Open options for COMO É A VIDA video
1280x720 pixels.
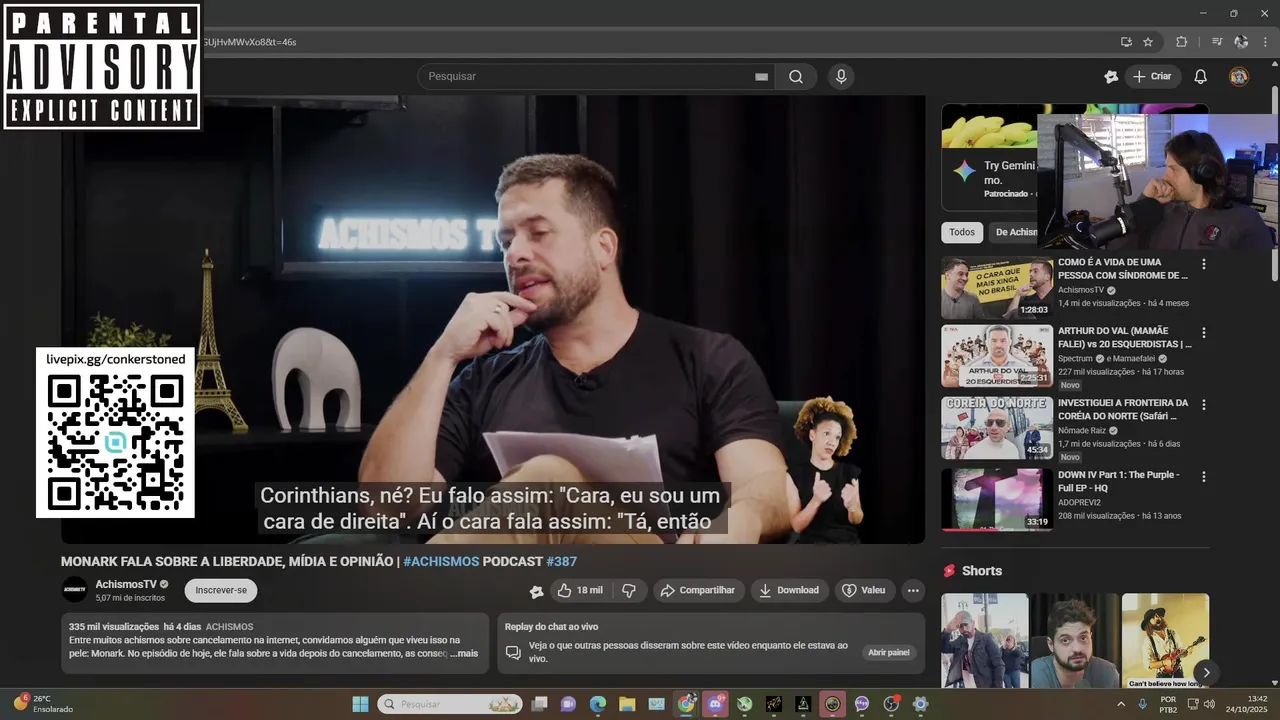(1204, 264)
